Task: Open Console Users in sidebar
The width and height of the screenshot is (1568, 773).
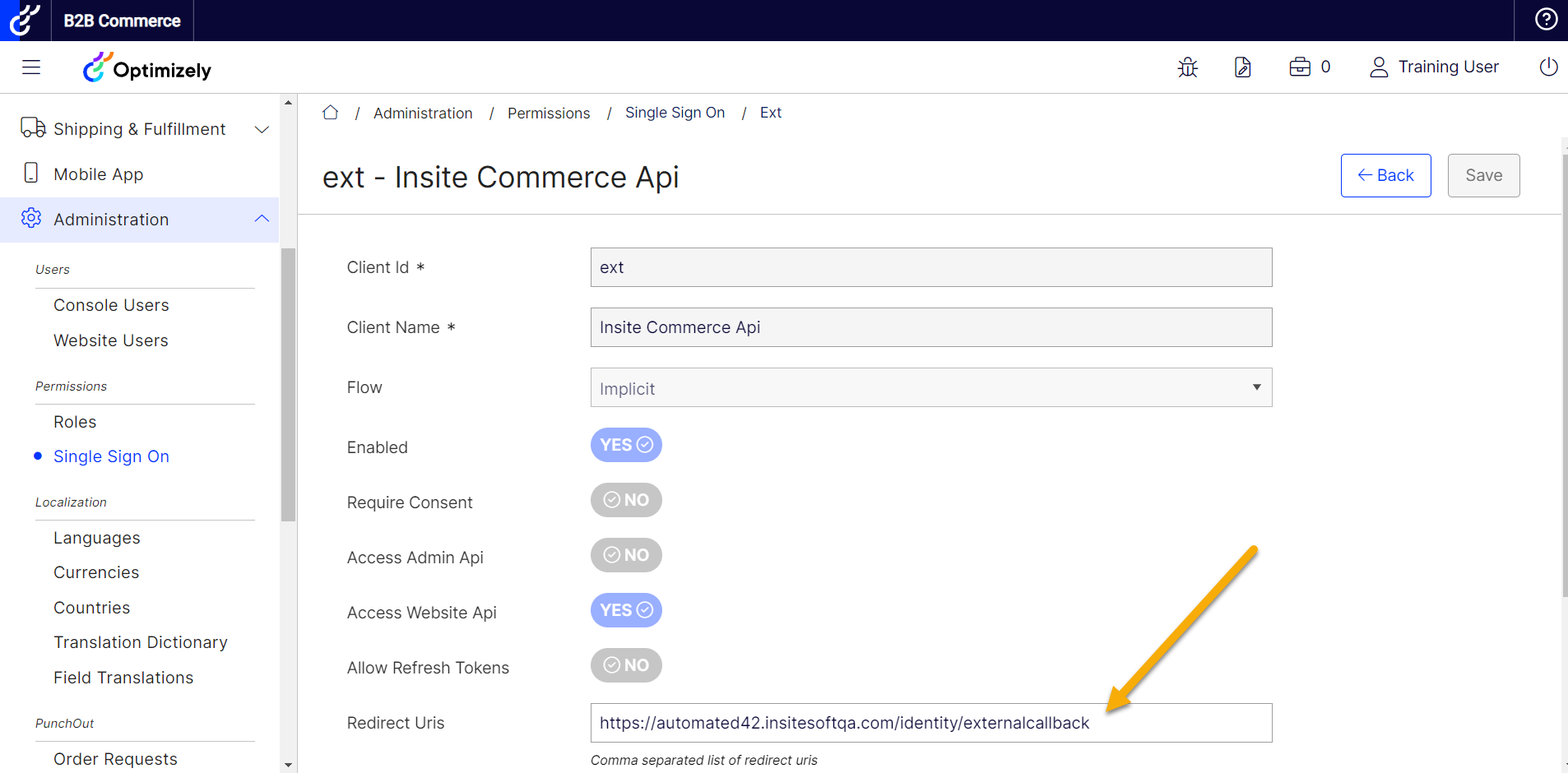Action: (111, 305)
